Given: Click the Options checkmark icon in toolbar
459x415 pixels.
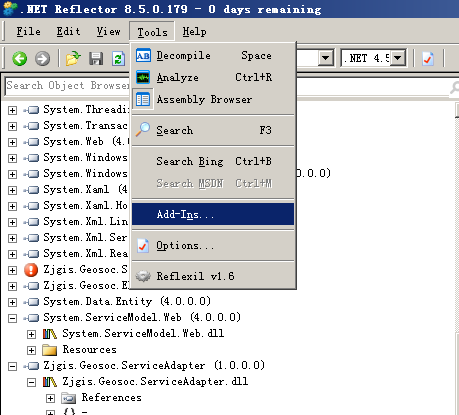Looking at the screenshot, I should pyautogui.click(x=428, y=59).
